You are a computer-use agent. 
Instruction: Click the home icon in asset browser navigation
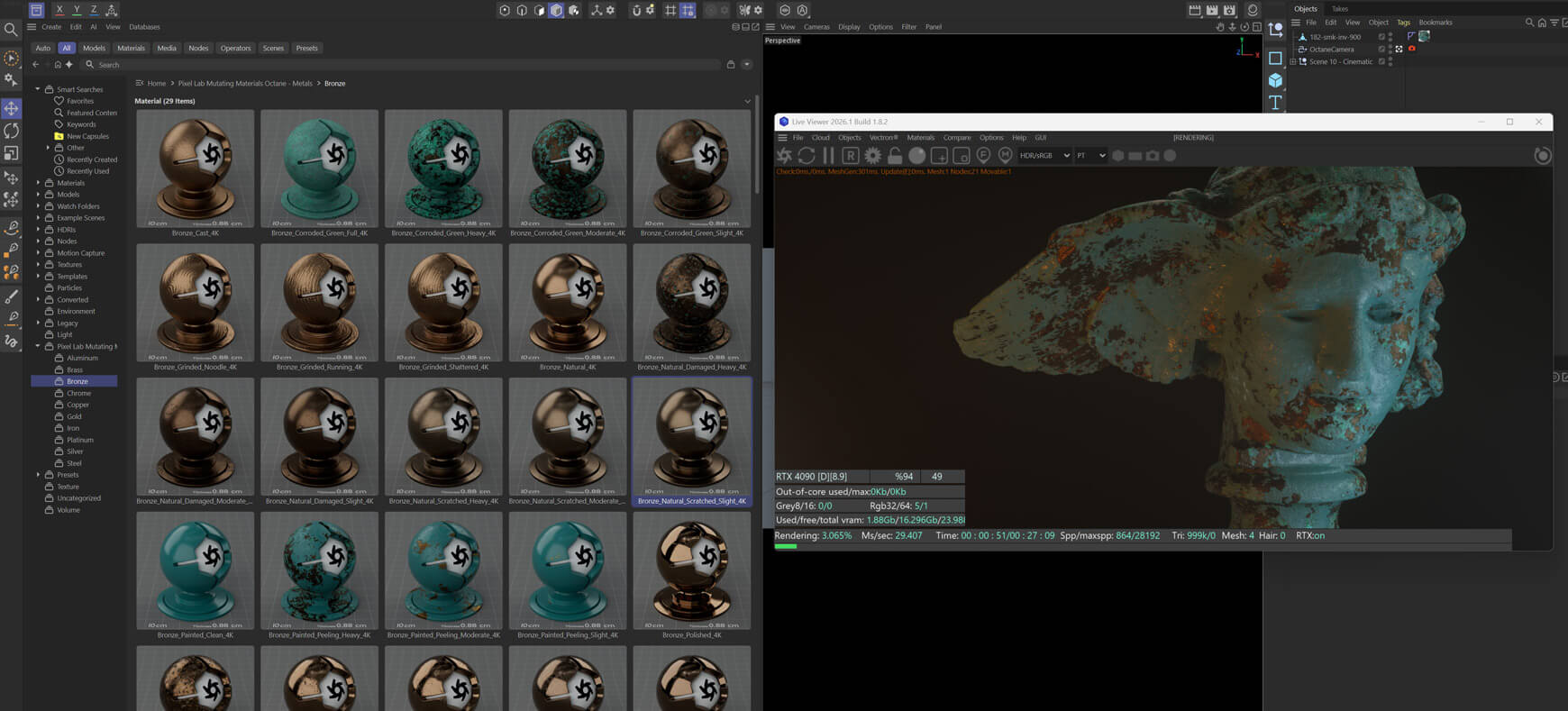pyautogui.click(x=58, y=65)
